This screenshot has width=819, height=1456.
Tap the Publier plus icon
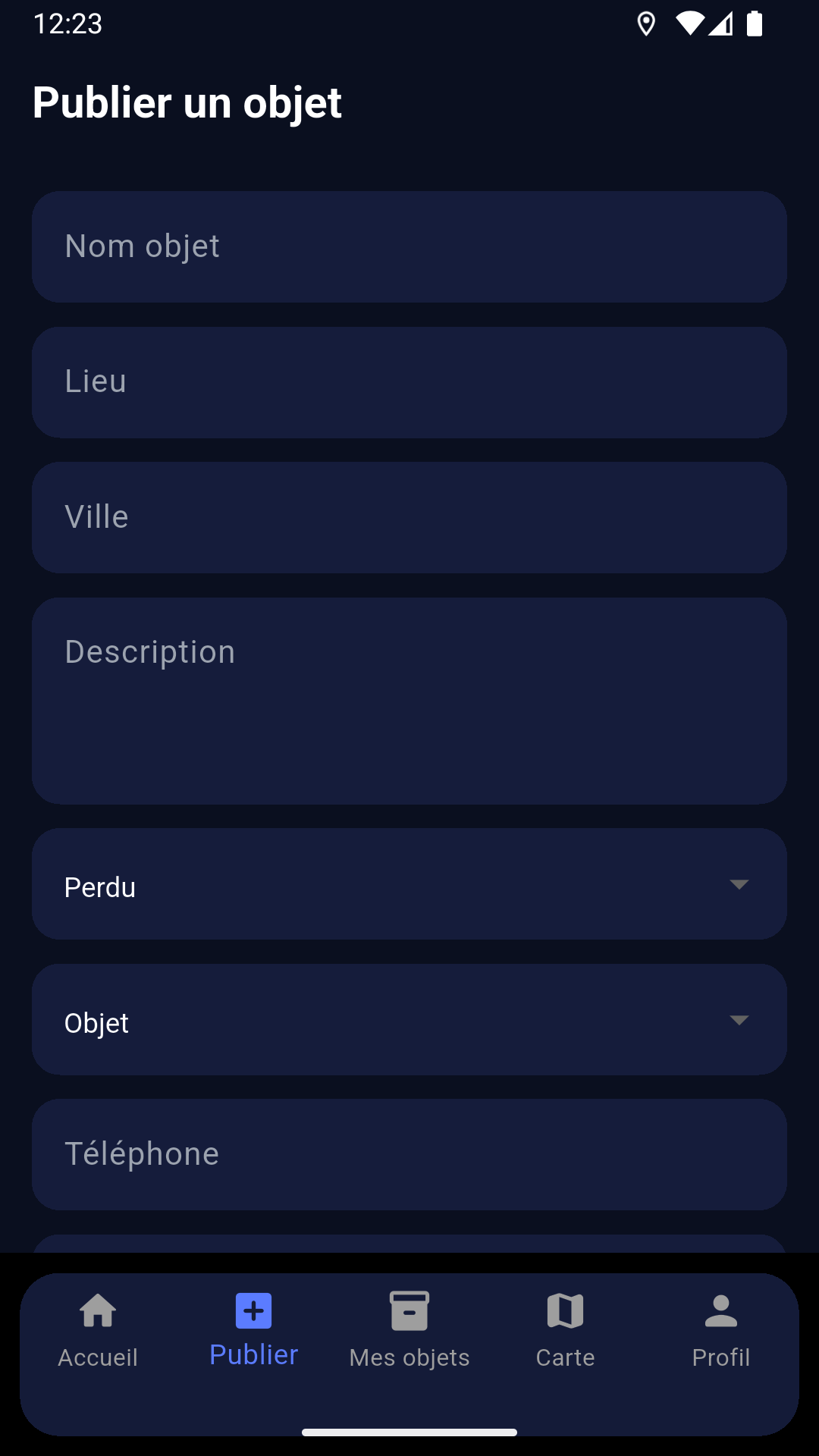click(x=254, y=1311)
